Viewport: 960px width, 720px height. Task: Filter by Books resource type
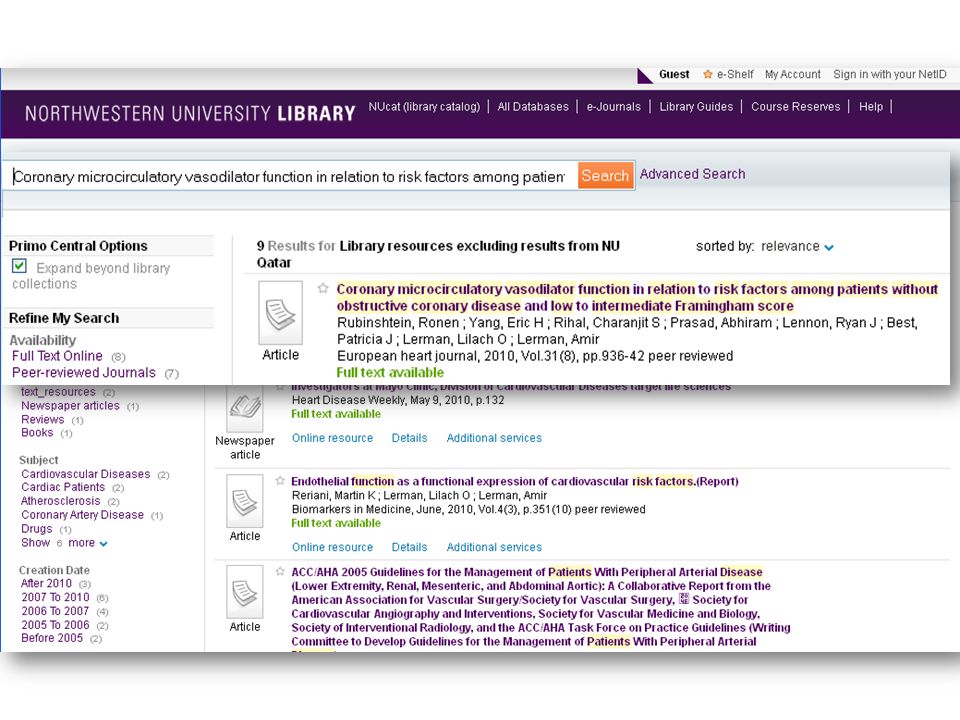37,432
